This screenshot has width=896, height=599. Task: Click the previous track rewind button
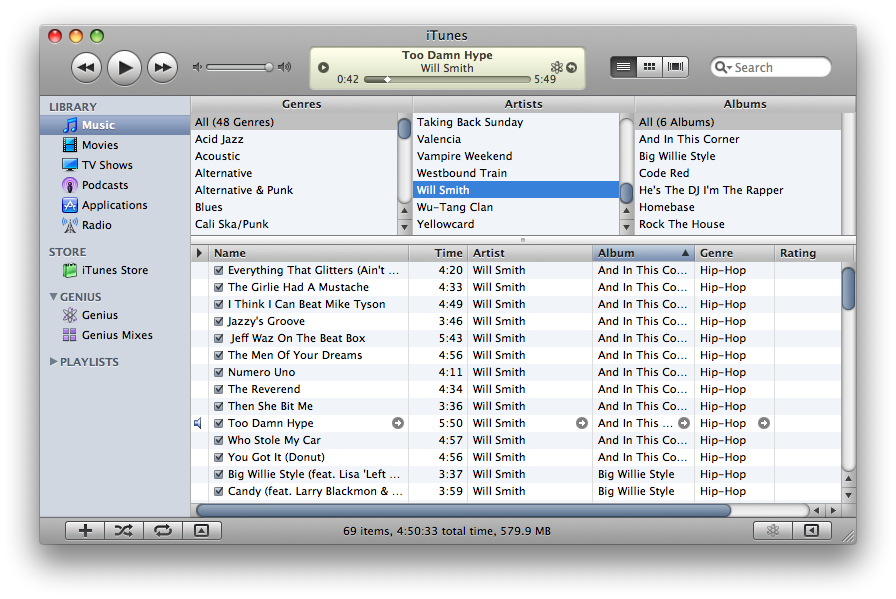(x=86, y=67)
